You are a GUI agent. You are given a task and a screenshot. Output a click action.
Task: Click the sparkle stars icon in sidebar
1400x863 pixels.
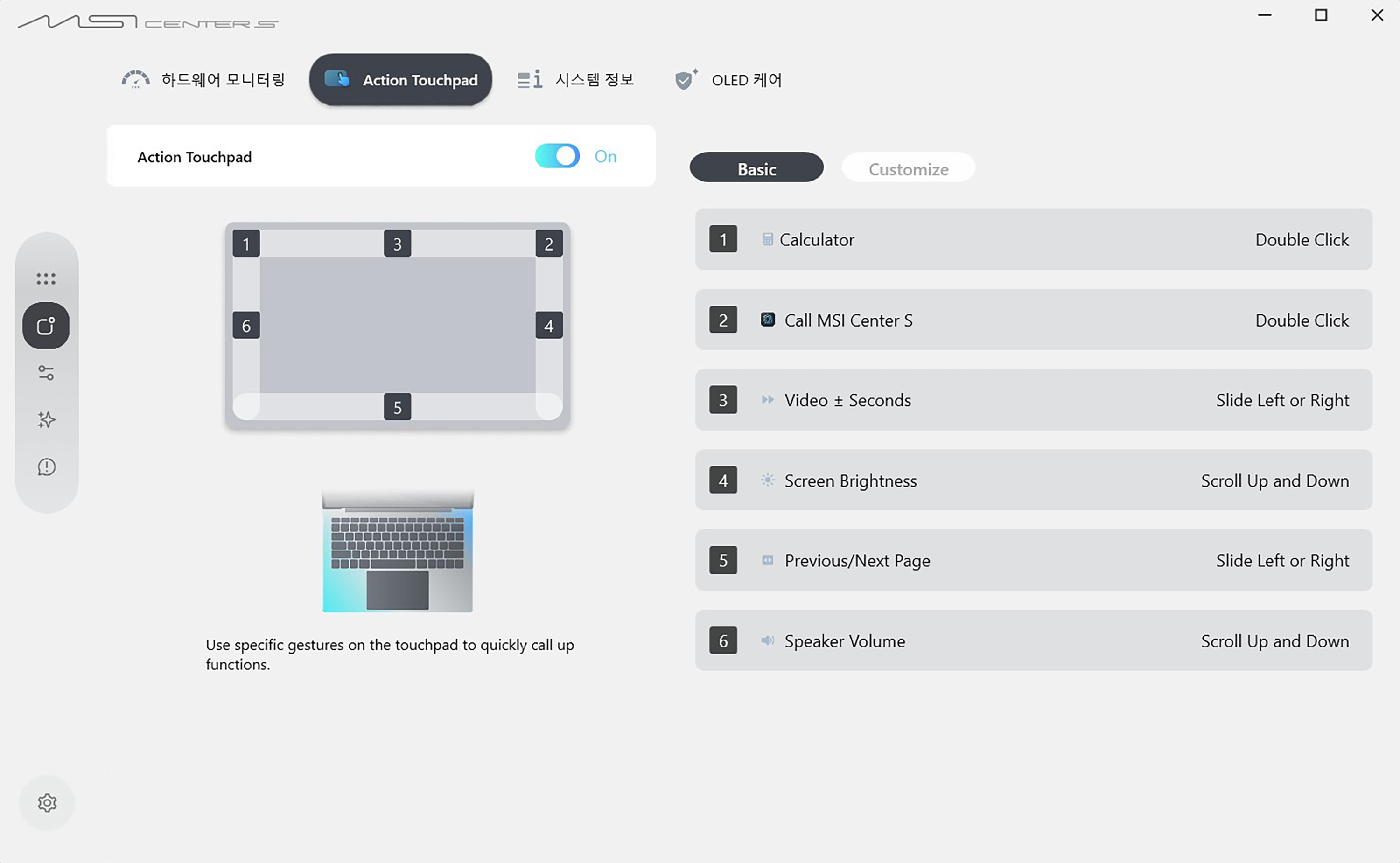point(46,420)
